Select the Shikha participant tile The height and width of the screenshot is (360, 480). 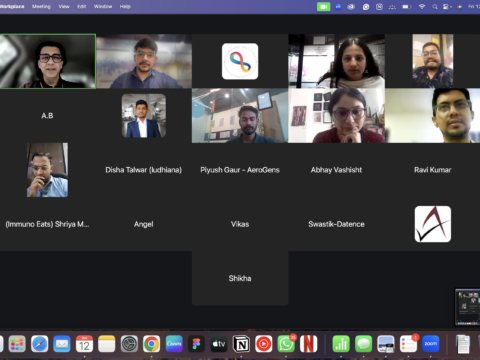(240, 278)
